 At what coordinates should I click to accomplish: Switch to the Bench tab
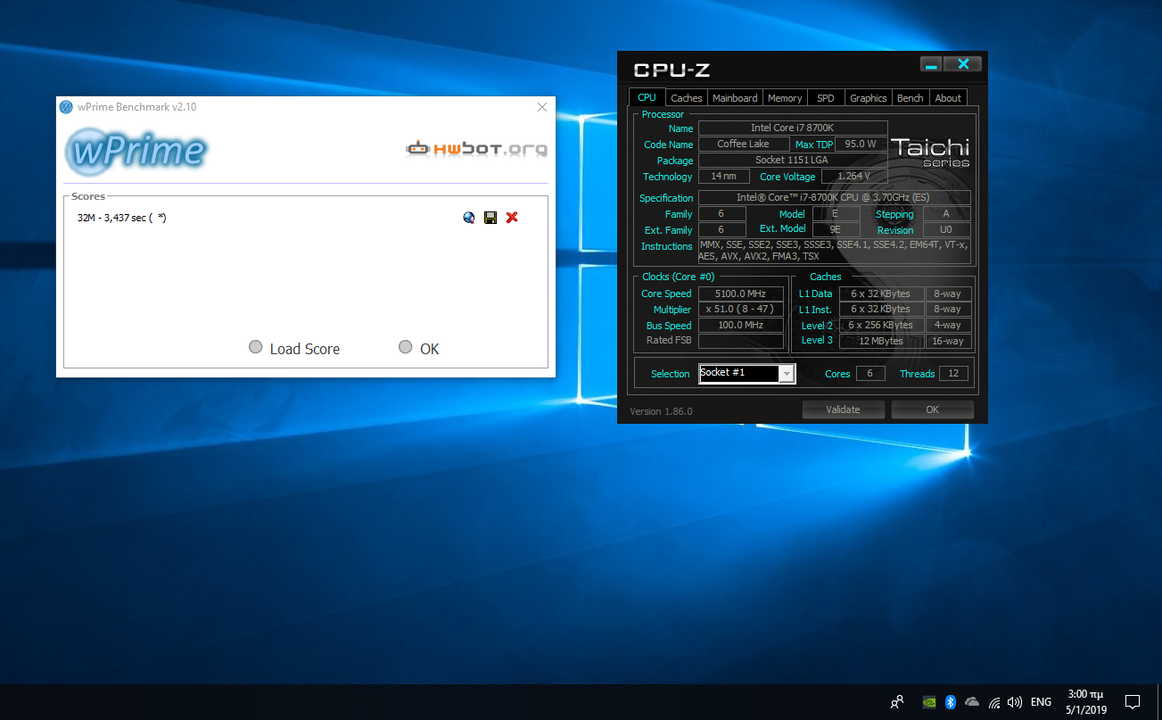click(x=910, y=98)
